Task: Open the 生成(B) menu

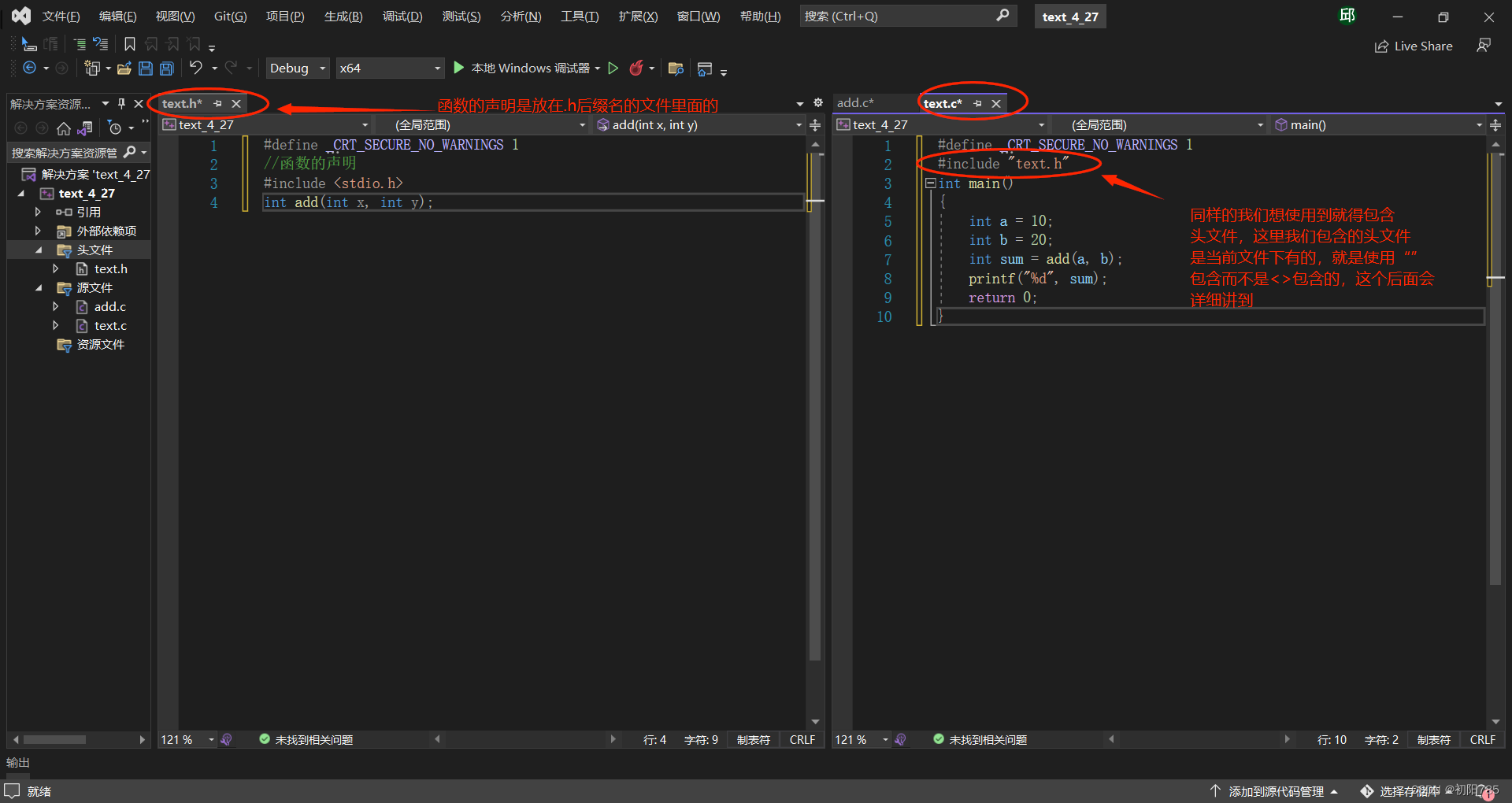Action: (x=343, y=16)
